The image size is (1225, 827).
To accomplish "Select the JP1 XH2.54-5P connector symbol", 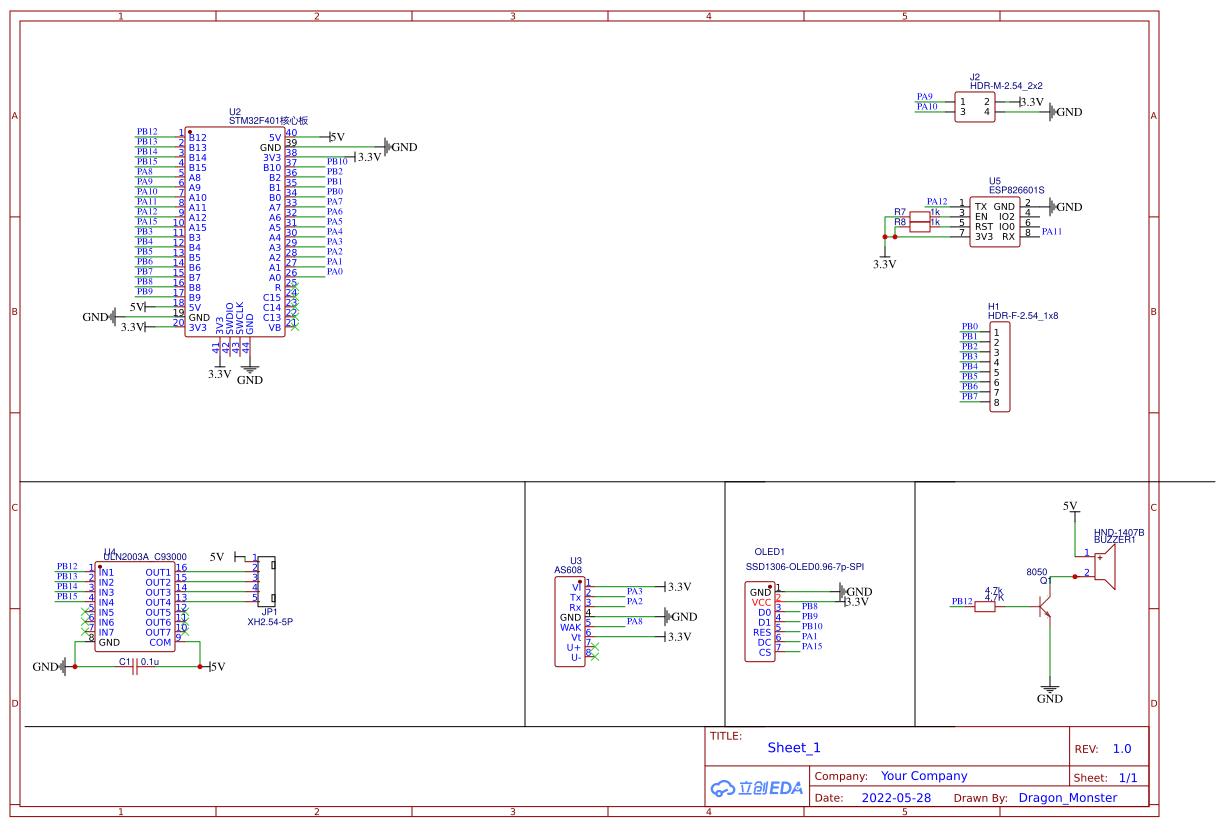I will (268, 582).
